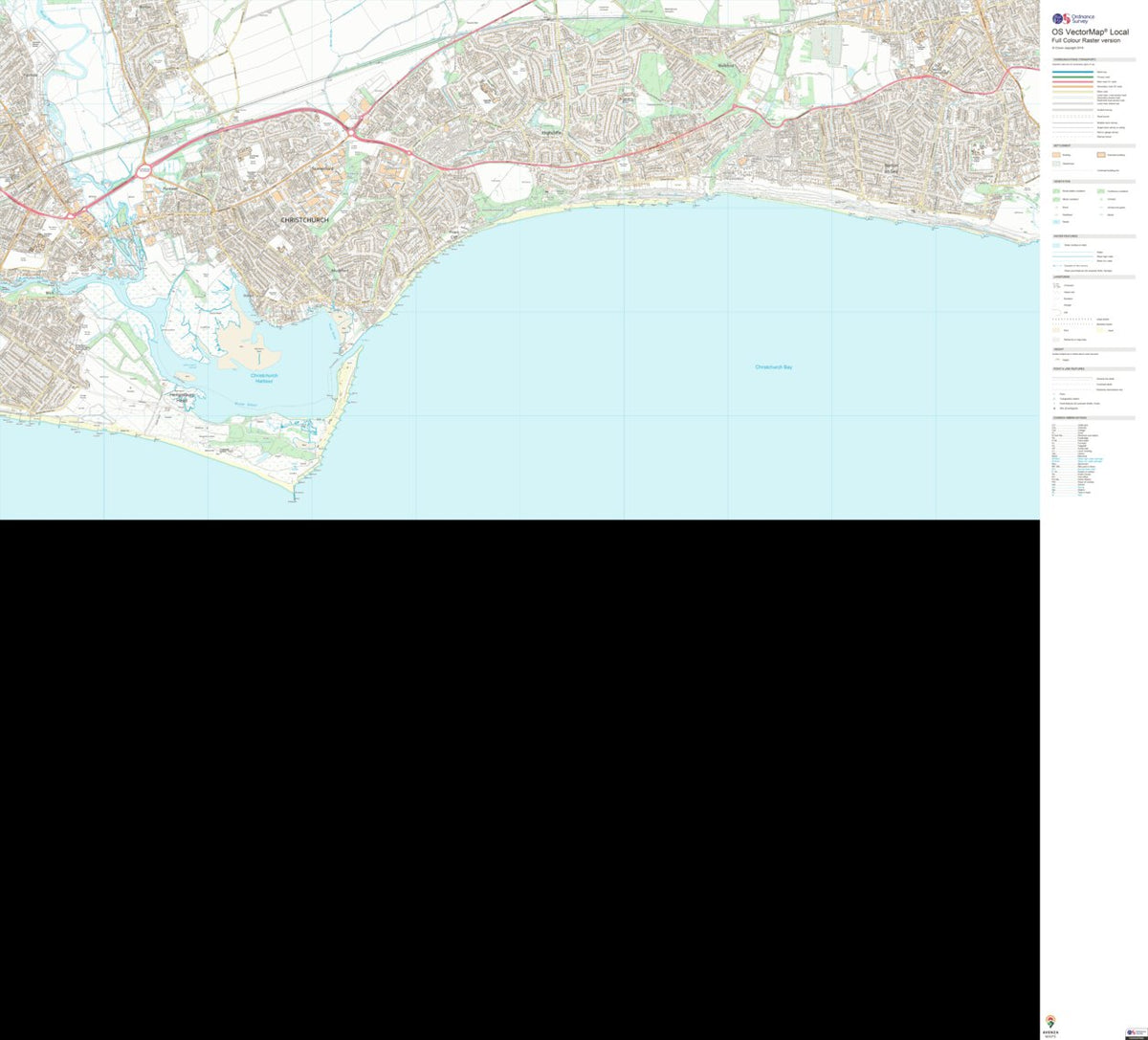Image resolution: width=1148 pixels, height=1040 pixels.
Task: Click the Communications/Transport legend header
Action: [x=1093, y=59]
